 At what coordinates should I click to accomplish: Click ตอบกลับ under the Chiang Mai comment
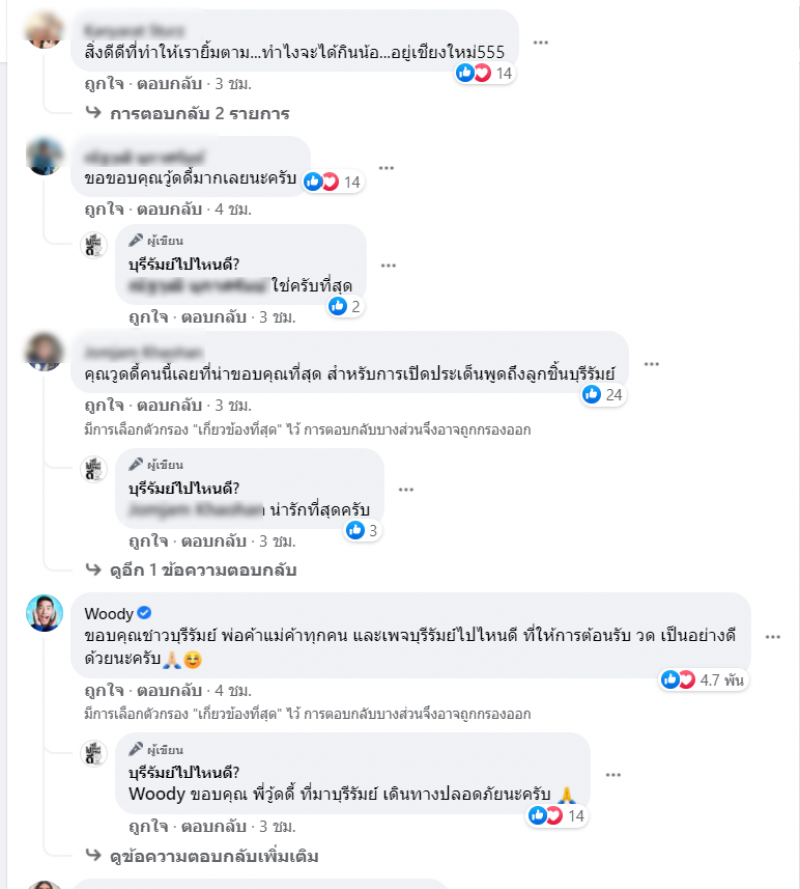coord(169,84)
